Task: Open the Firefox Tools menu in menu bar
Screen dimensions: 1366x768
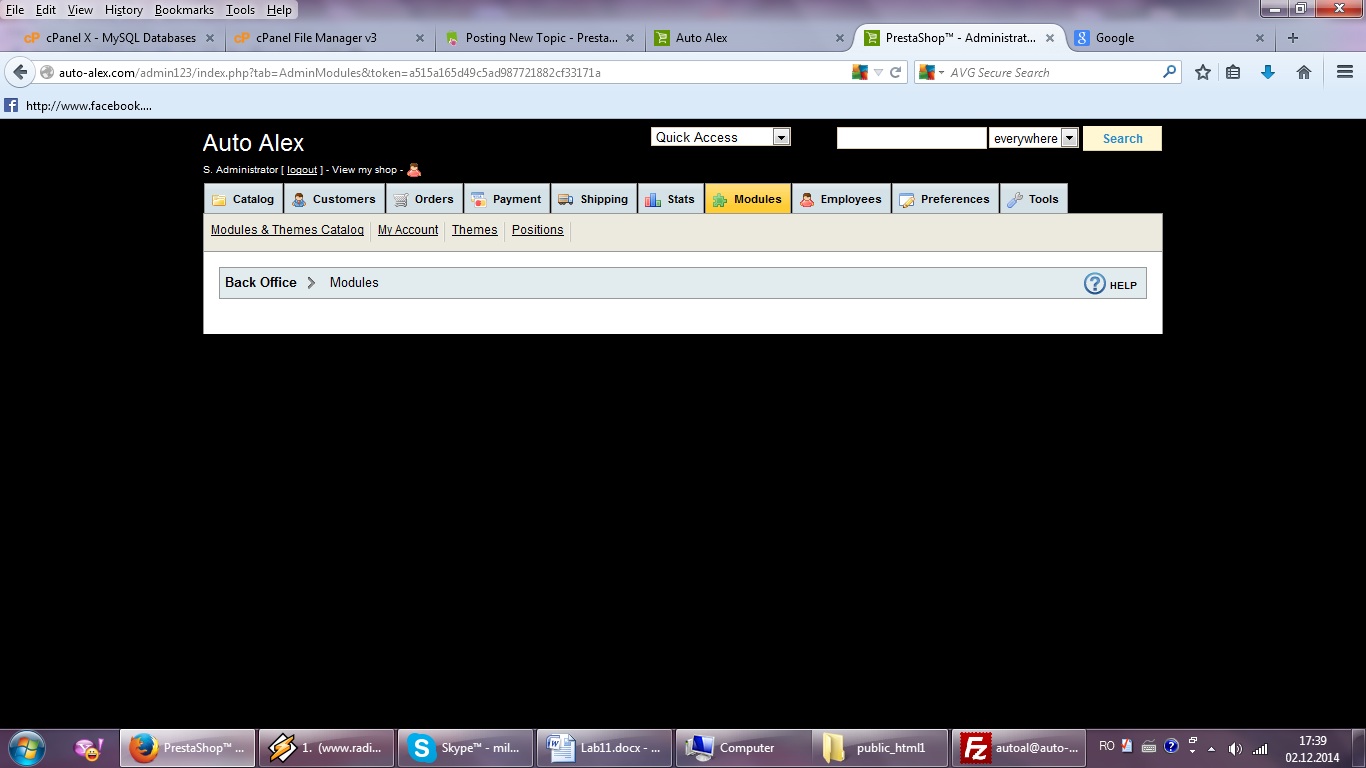Action: point(240,10)
